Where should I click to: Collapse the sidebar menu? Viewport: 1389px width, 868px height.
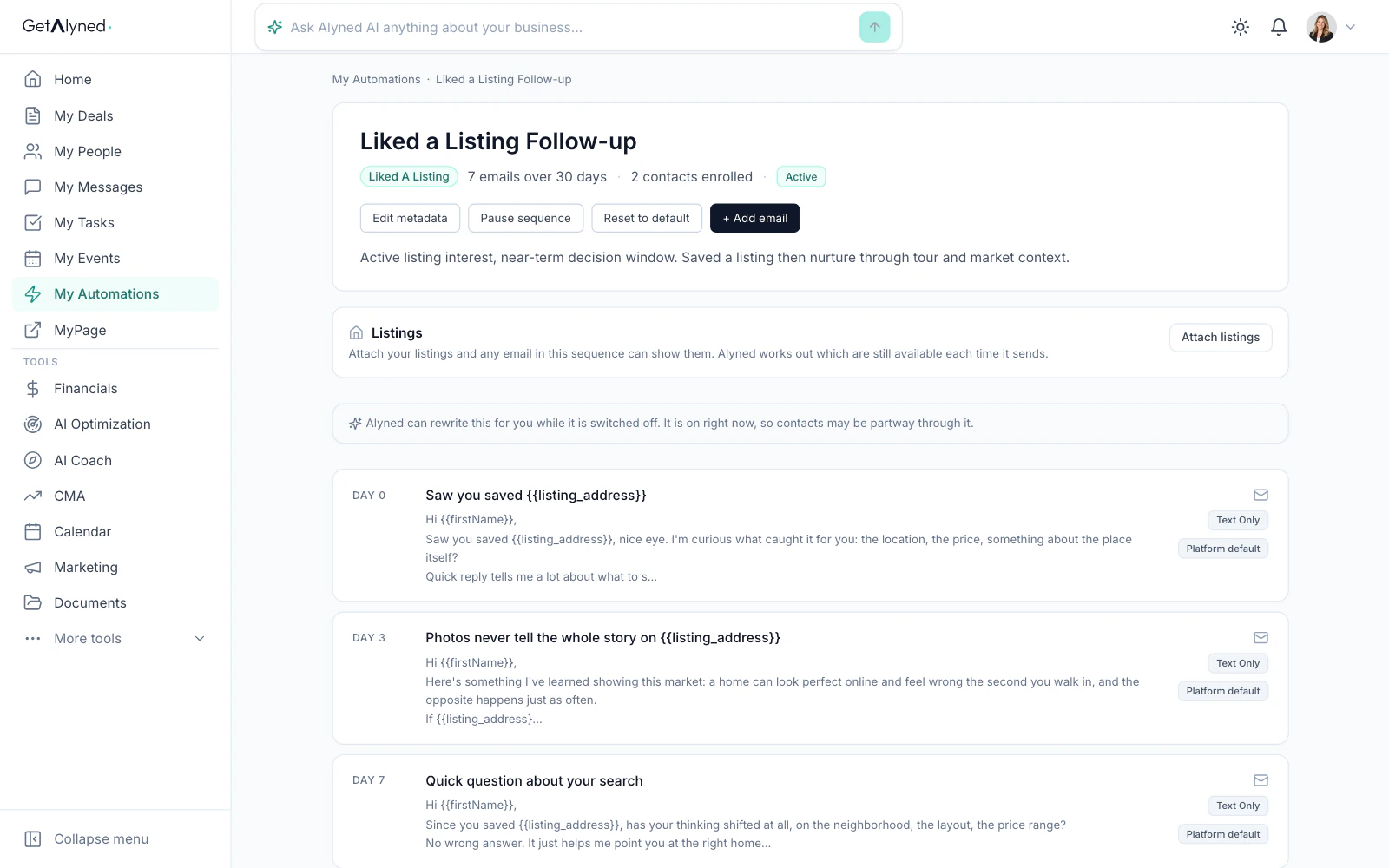point(86,838)
